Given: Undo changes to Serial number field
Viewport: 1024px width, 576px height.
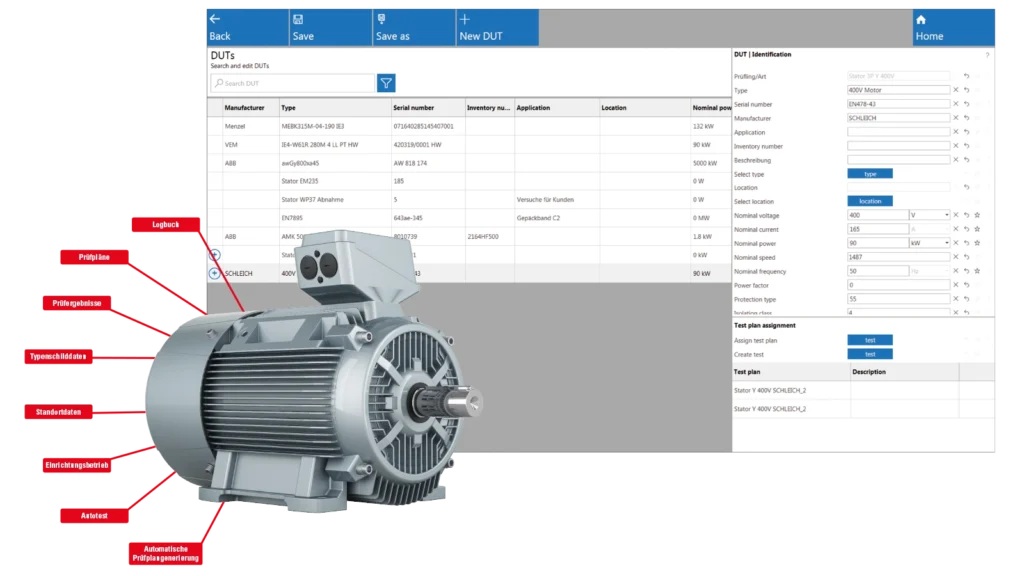Looking at the screenshot, I should pos(967,104).
